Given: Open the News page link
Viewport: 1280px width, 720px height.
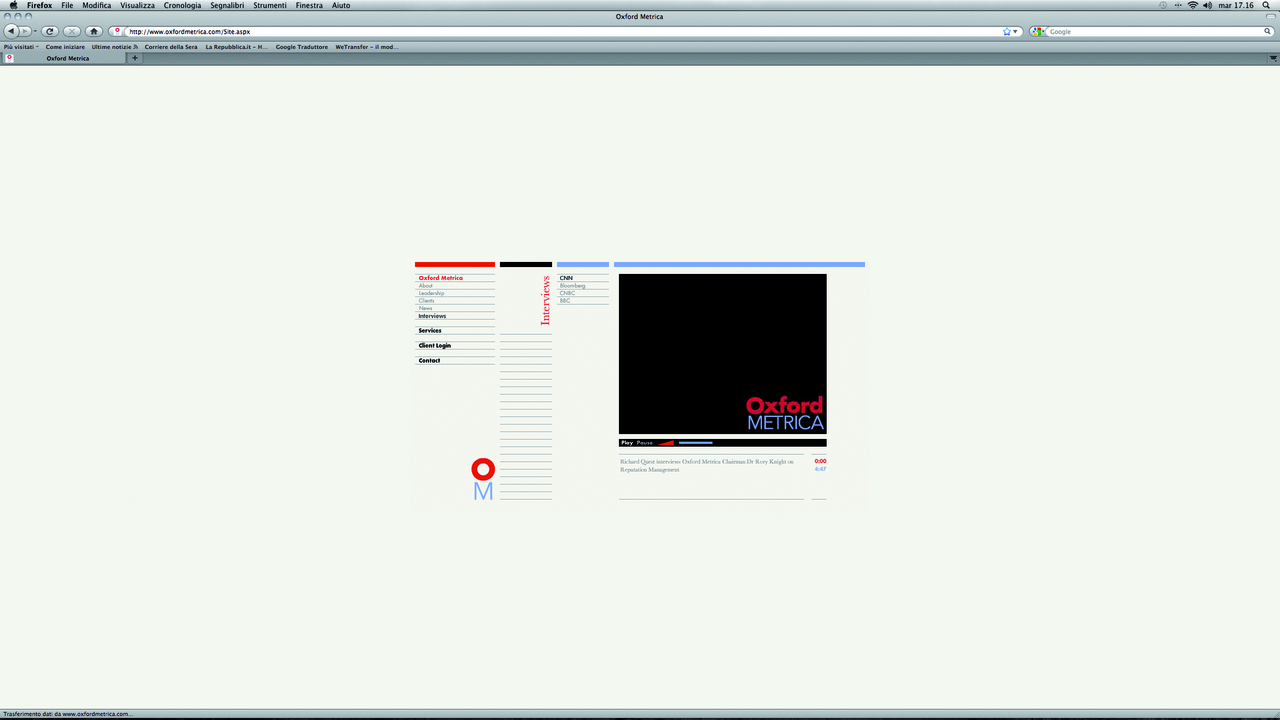Looking at the screenshot, I should (x=425, y=308).
